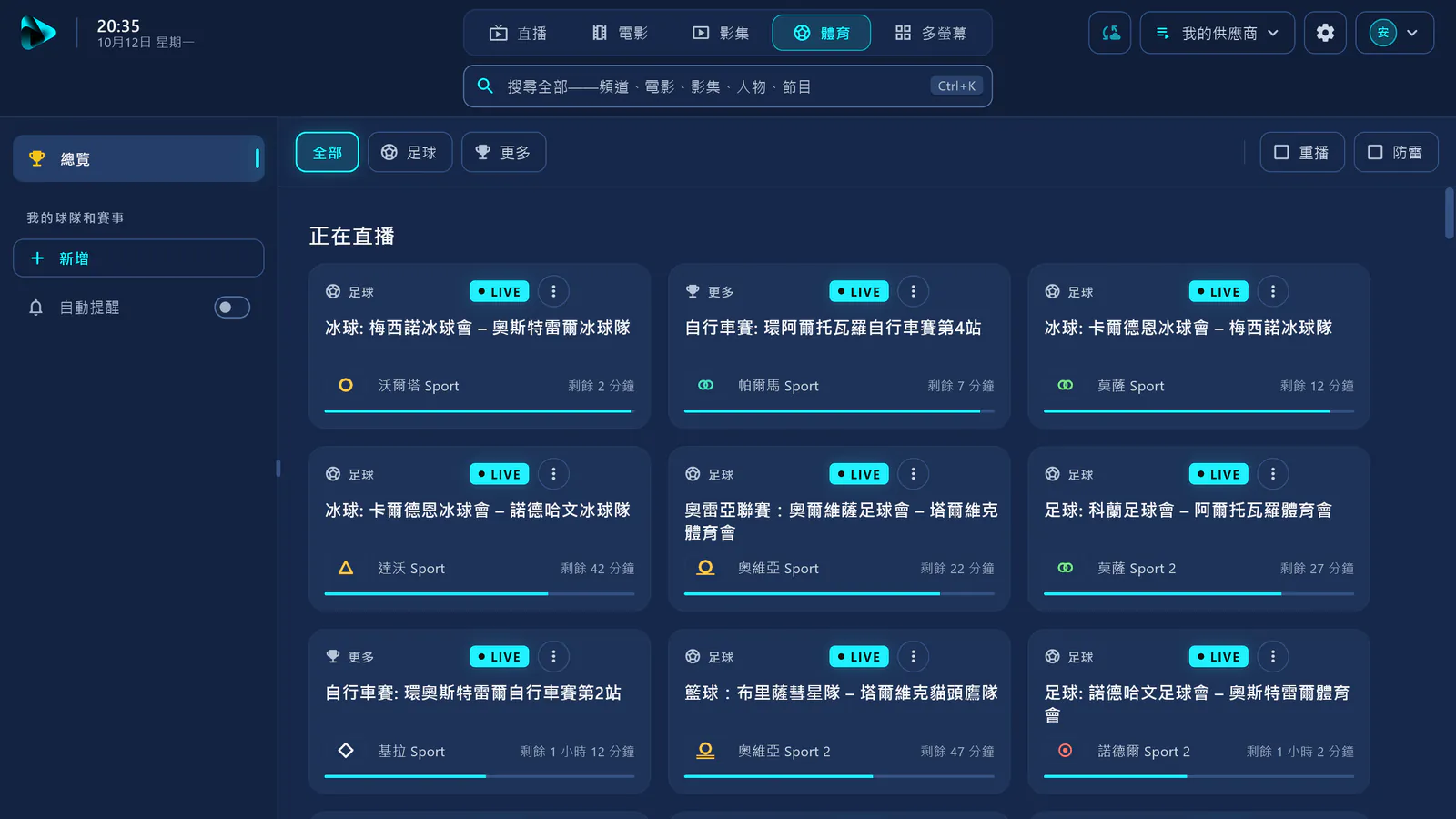
Task: Click the 沃爾塔 Sport channel logo
Action: tap(346, 385)
